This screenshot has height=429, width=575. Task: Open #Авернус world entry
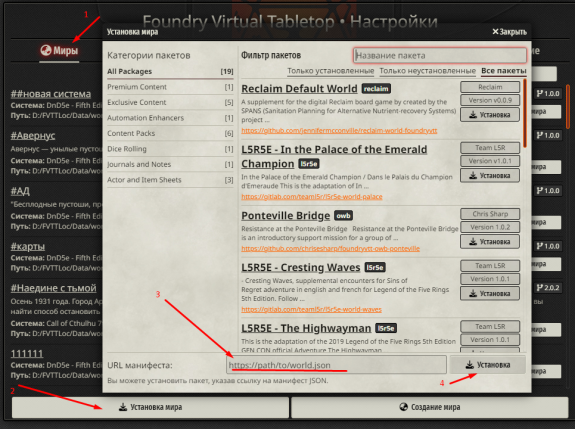click(x=33, y=136)
